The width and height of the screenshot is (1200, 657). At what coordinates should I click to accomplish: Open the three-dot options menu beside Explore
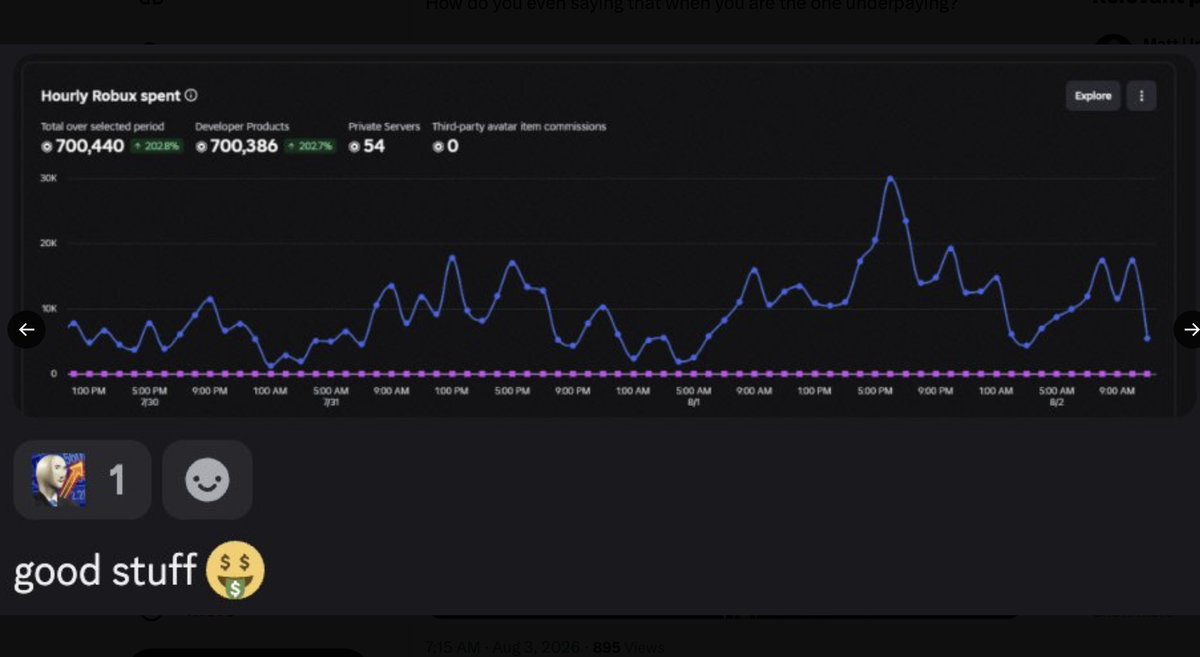(1142, 96)
